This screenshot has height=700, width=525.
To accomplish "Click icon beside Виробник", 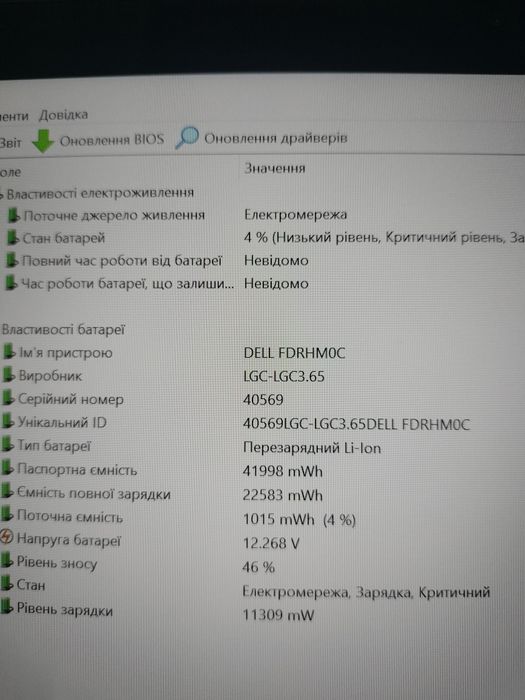I will coord(9,376).
